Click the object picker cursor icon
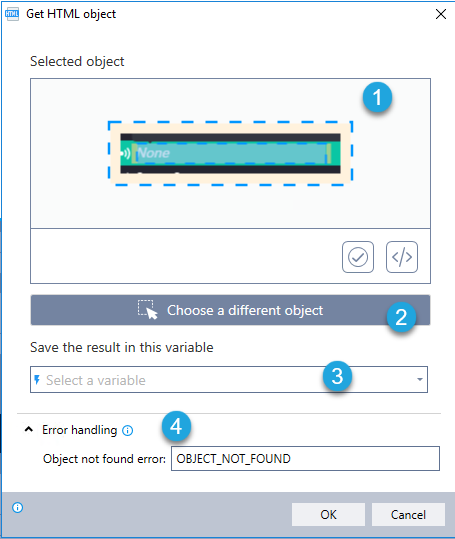455x539 pixels. (148, 310)
